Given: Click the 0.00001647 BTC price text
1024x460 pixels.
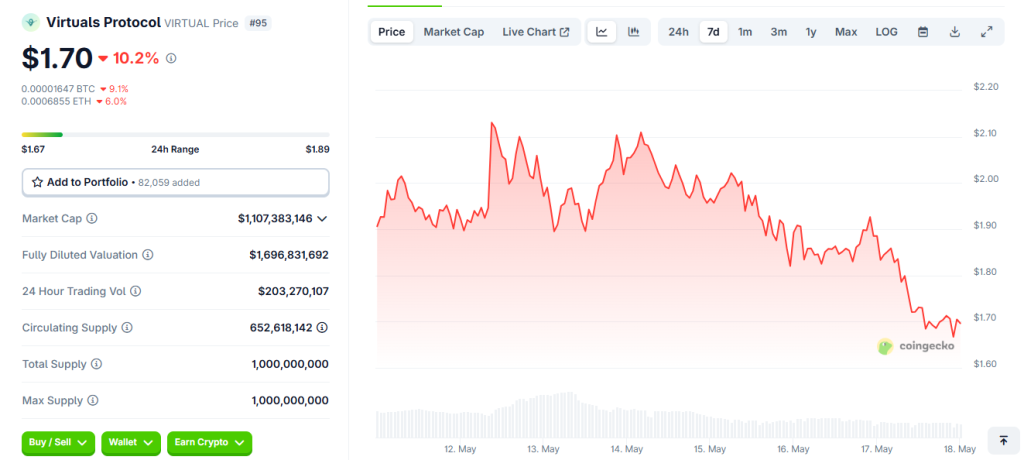Looking at the screenshot, I should tap(58, 88).
